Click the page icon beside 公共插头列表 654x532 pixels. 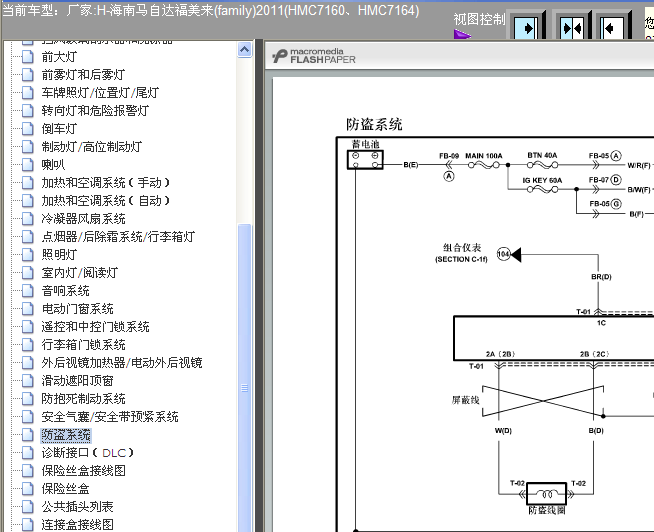click(x=28, y=507)
